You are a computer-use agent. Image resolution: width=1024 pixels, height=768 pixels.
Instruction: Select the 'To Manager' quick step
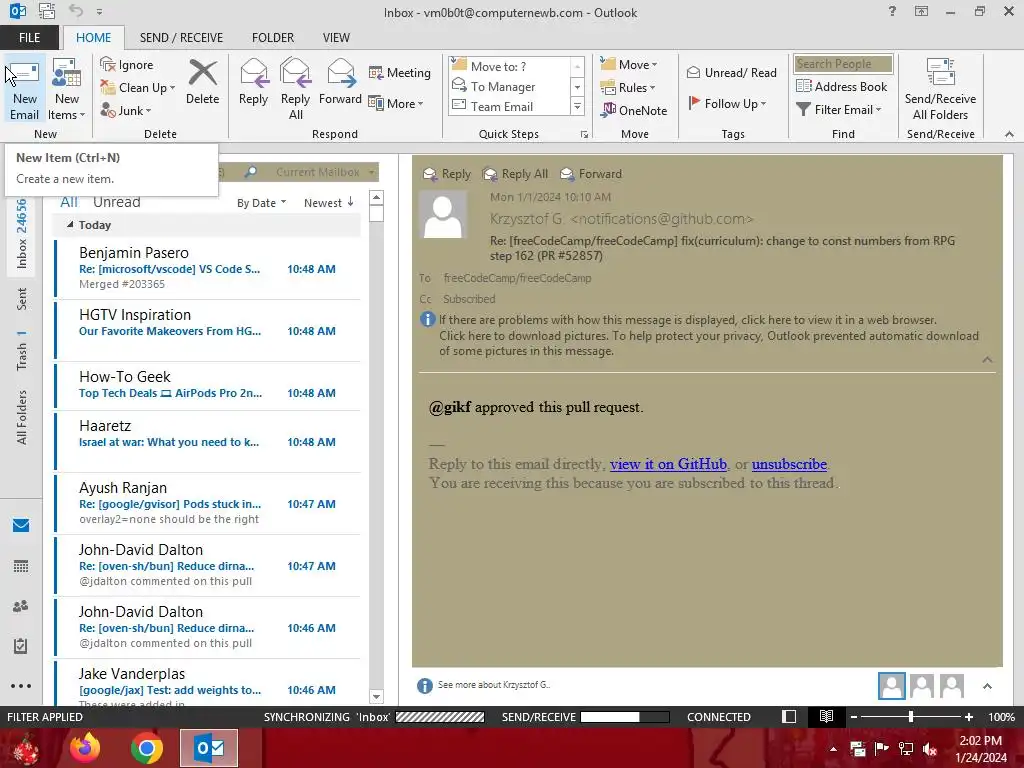(x=509, y=86)
